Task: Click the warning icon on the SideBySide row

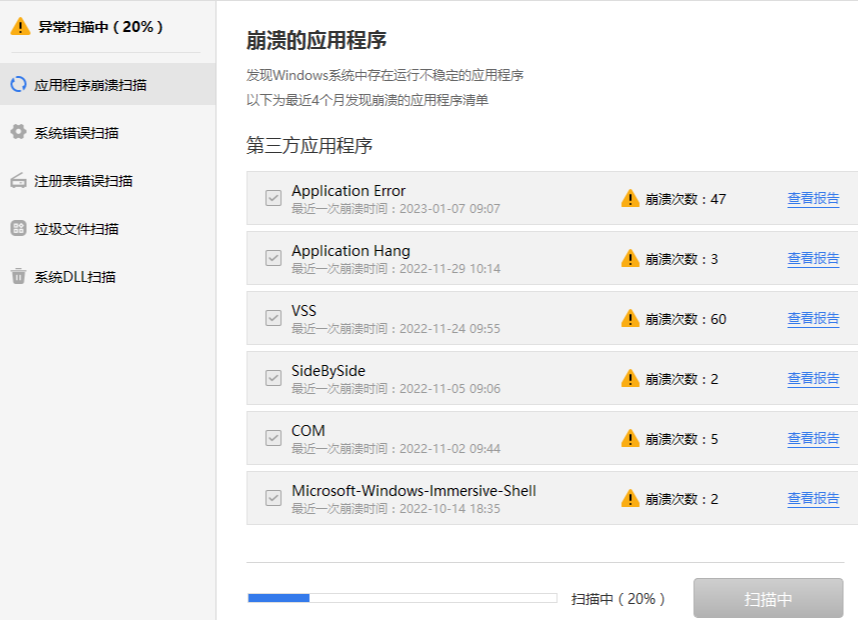Action: (x=629, y=378)
